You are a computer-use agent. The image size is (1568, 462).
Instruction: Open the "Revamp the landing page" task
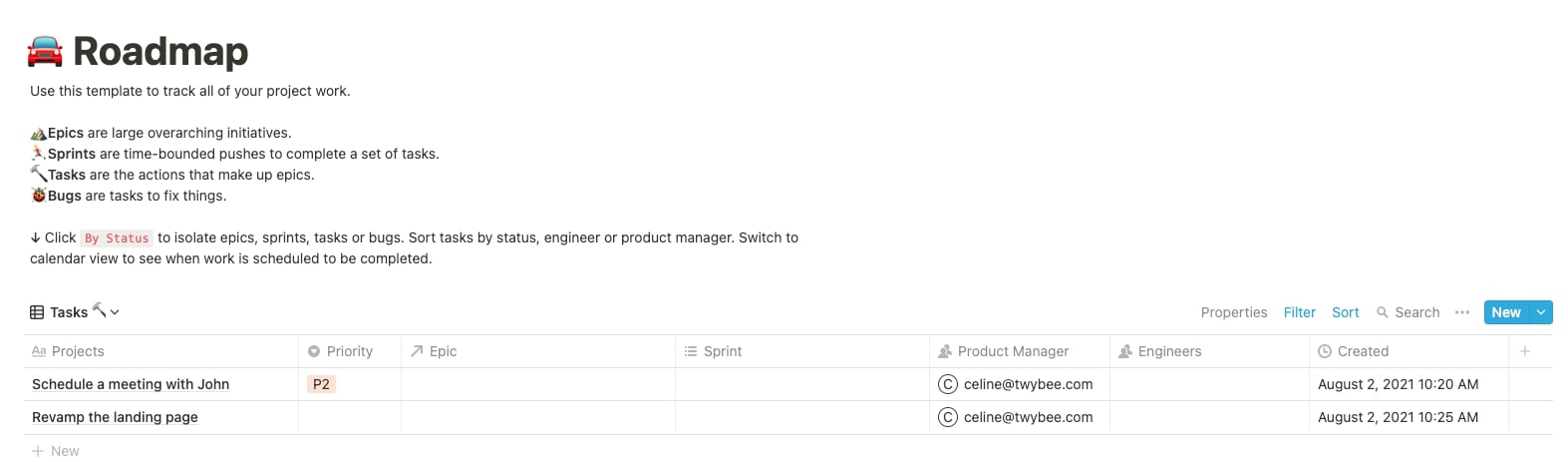coord(115,417)
